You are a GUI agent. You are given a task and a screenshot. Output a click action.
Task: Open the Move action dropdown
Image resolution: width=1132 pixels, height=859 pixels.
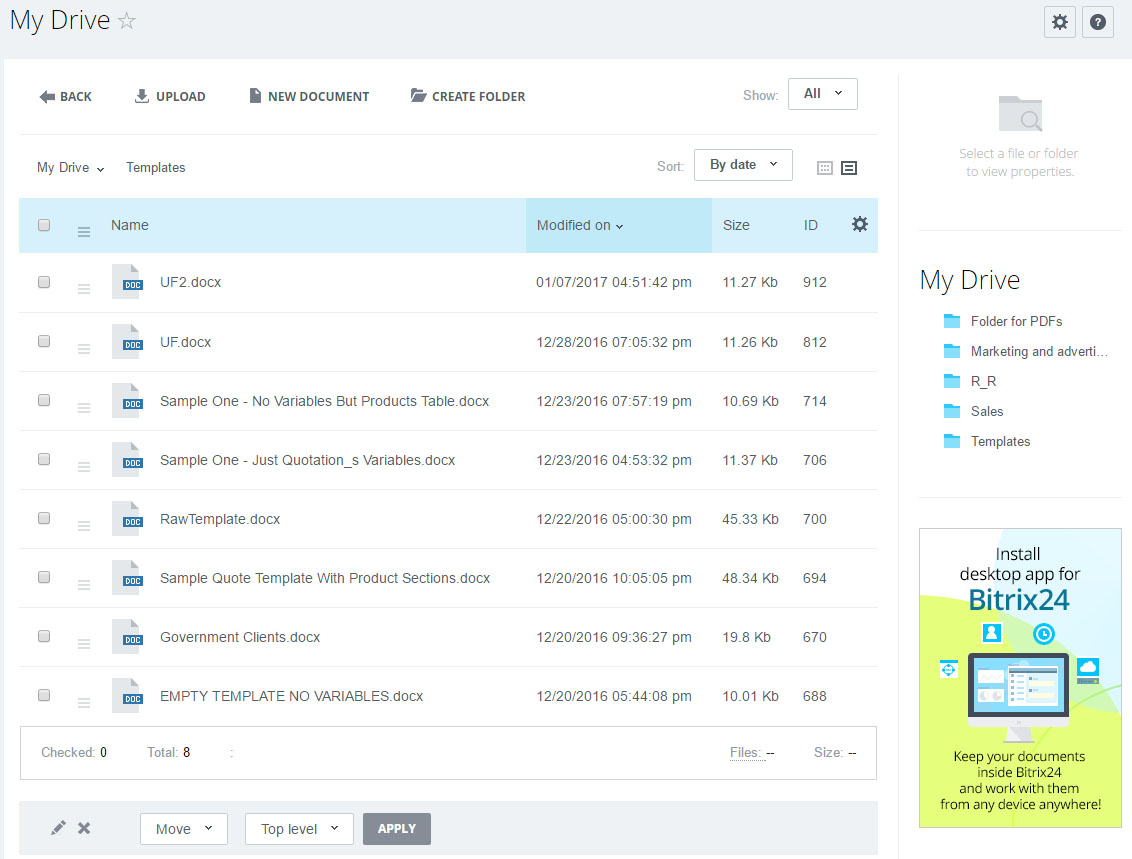(x=184, y=829)
